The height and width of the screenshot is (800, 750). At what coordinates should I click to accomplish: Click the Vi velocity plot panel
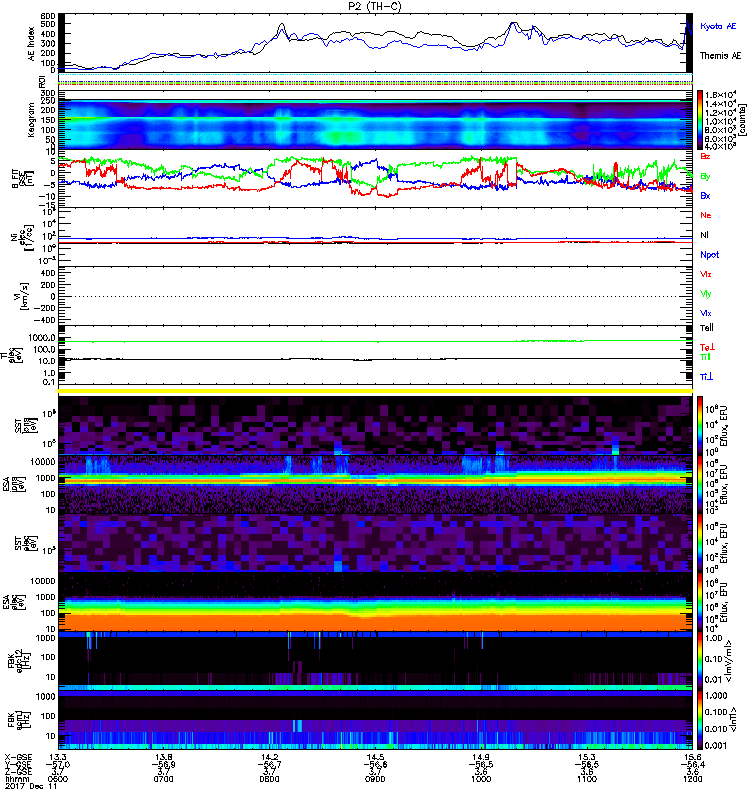tap(375, 296)
